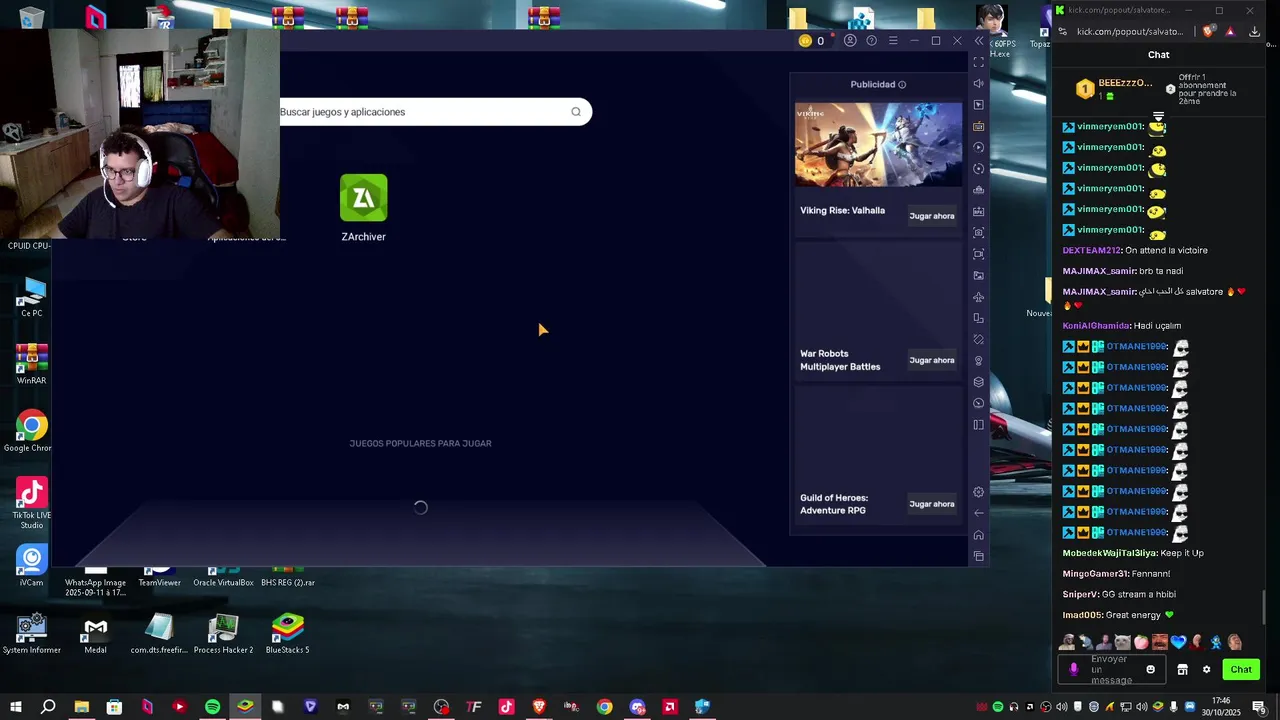The image size is (1280, 720).
Task: Take a screenshot with the BlueStacks sidebar
Action: pos(978,233)
